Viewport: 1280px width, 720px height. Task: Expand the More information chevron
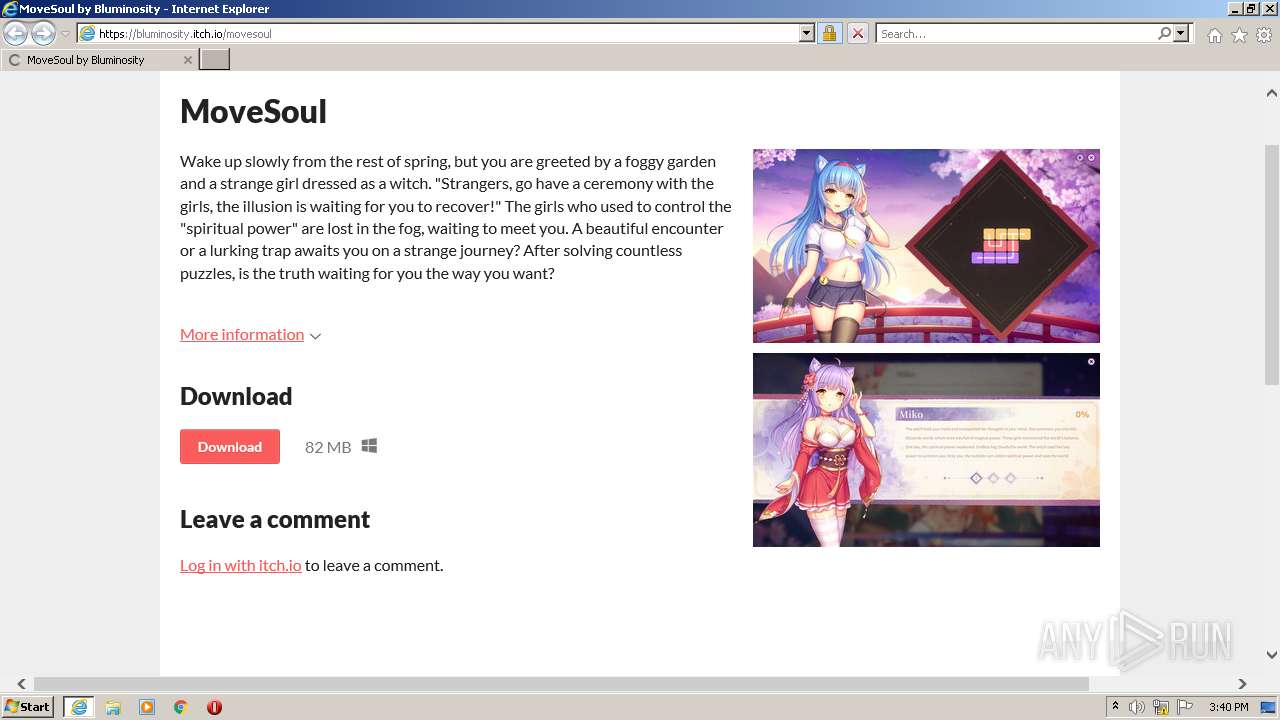[x=315, y=336]
